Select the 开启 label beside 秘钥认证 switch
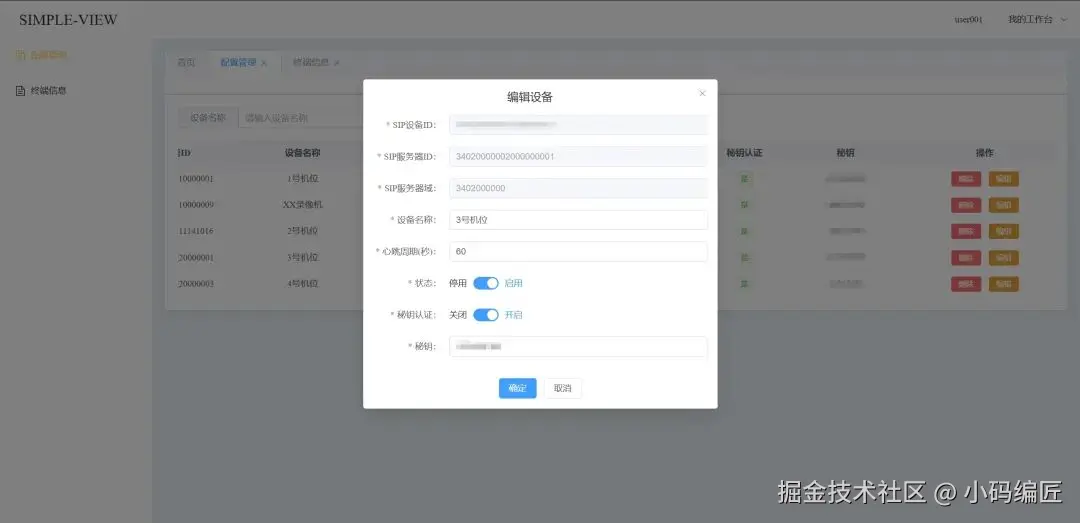Image resolution: width=1080 pixels, height=523 pixels. (x=514, y=315)
